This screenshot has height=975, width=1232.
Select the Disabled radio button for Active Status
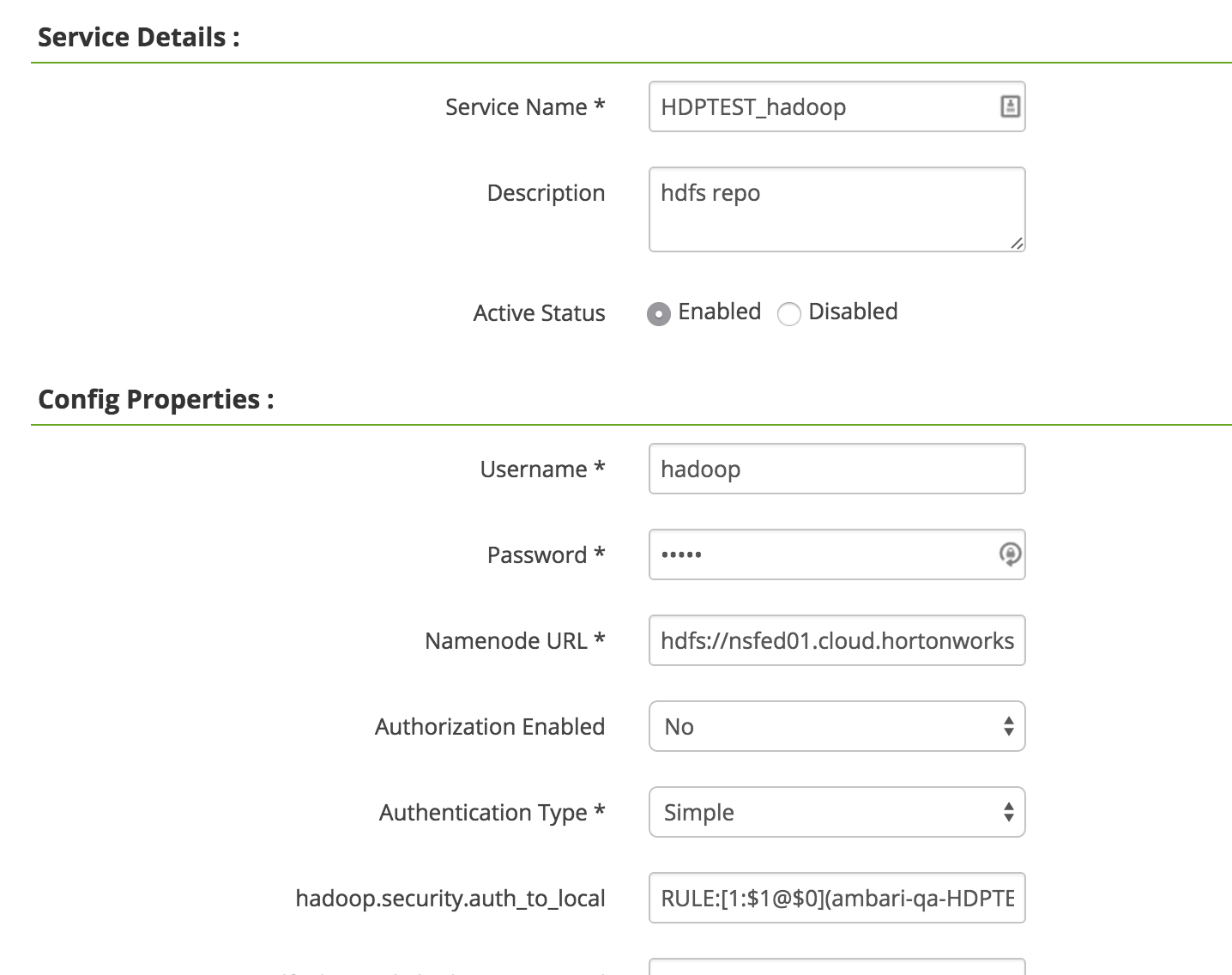pos(789,315)
